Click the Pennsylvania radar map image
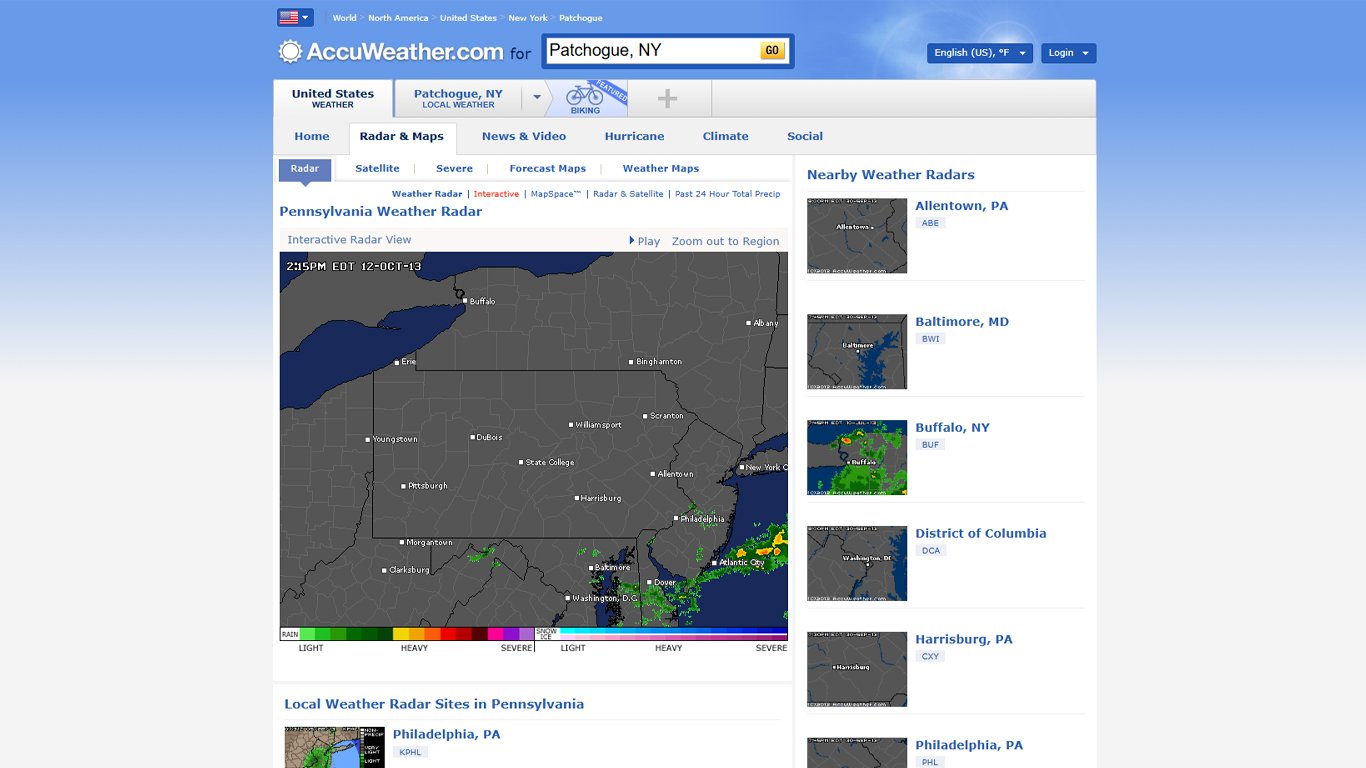Screen dimensions: 1366x768 click(533, 439)
